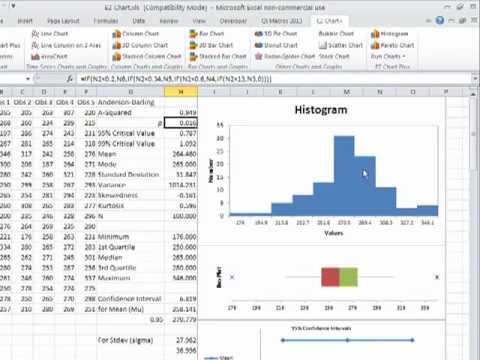Select the Maximum label cell
This screenshot has width=480, height=360.
131,278
